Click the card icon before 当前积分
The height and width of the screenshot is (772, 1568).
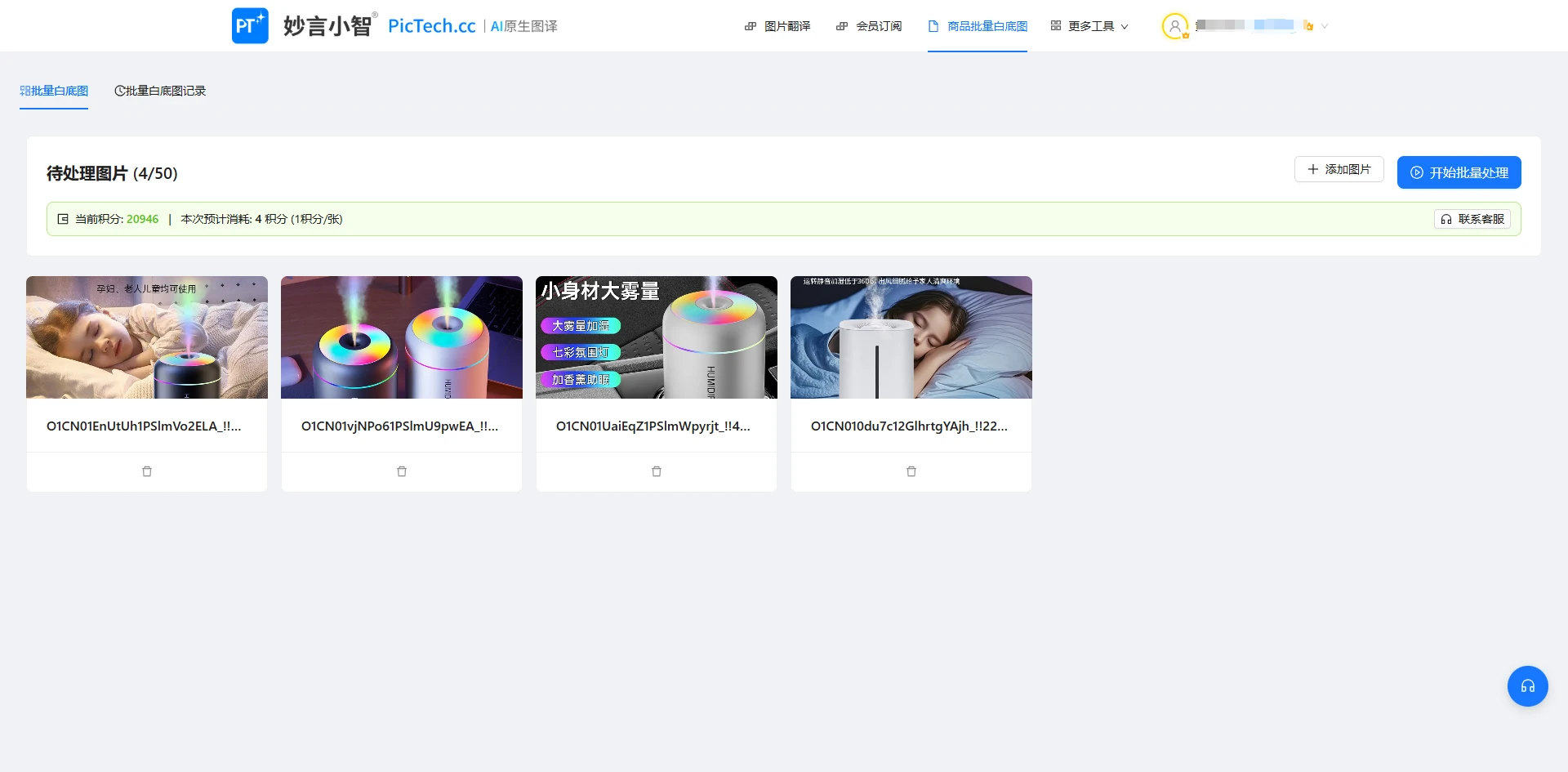[x=63, y=219]
